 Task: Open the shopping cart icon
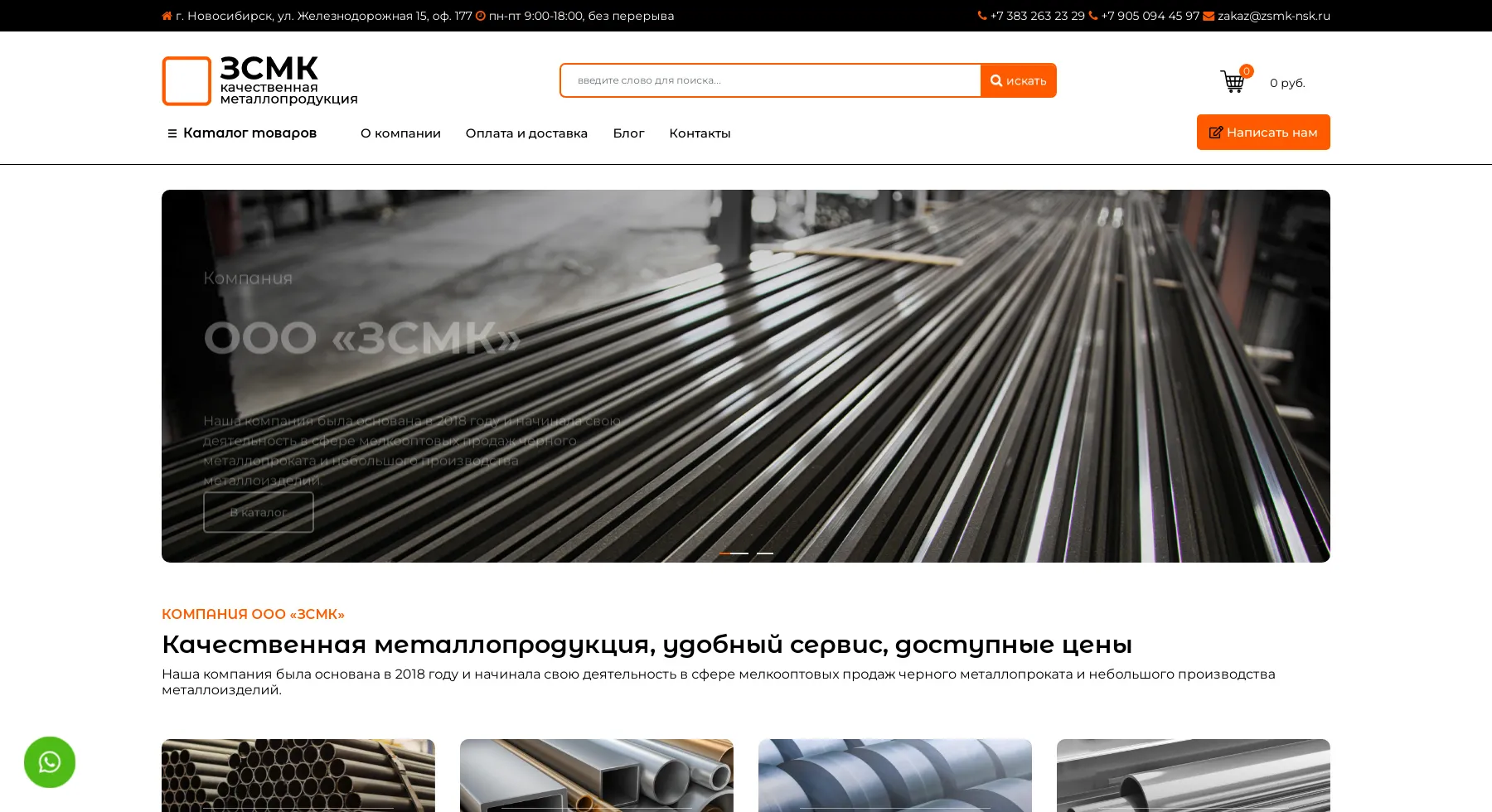coord(1233,81)
